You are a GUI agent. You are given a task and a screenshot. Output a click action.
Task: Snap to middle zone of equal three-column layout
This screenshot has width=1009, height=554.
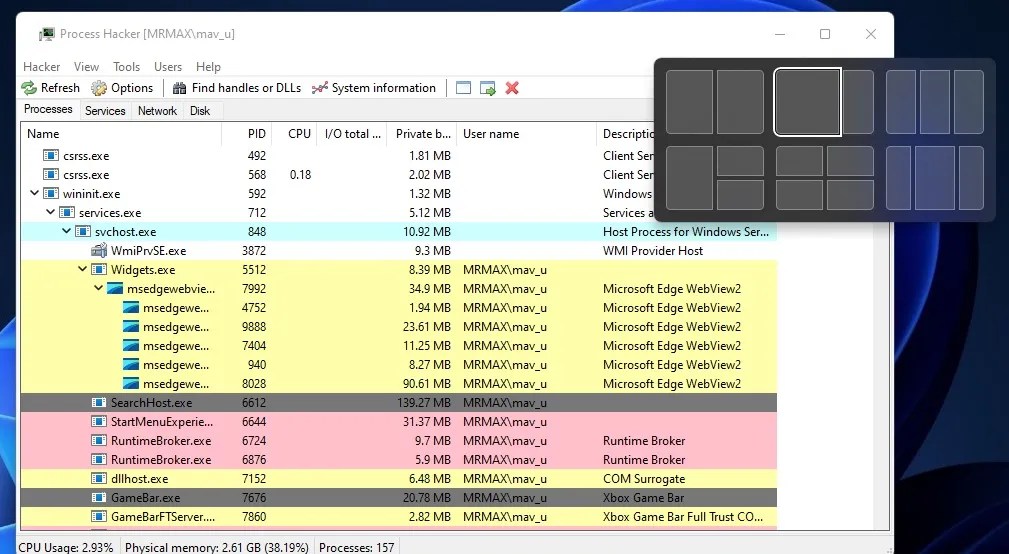point(935,102)
